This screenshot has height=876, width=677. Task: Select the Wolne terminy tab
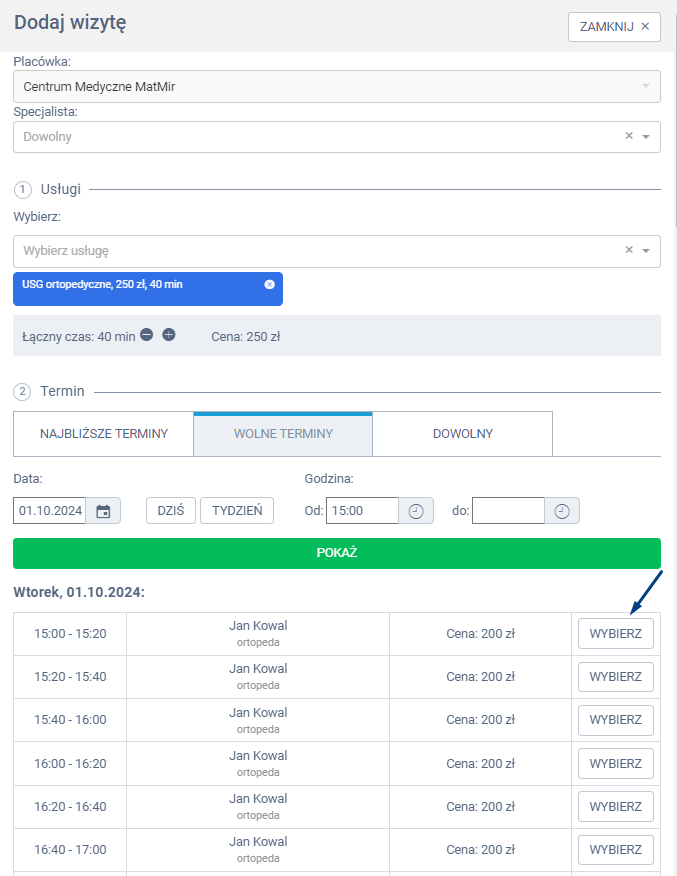(x=283, y=434)
